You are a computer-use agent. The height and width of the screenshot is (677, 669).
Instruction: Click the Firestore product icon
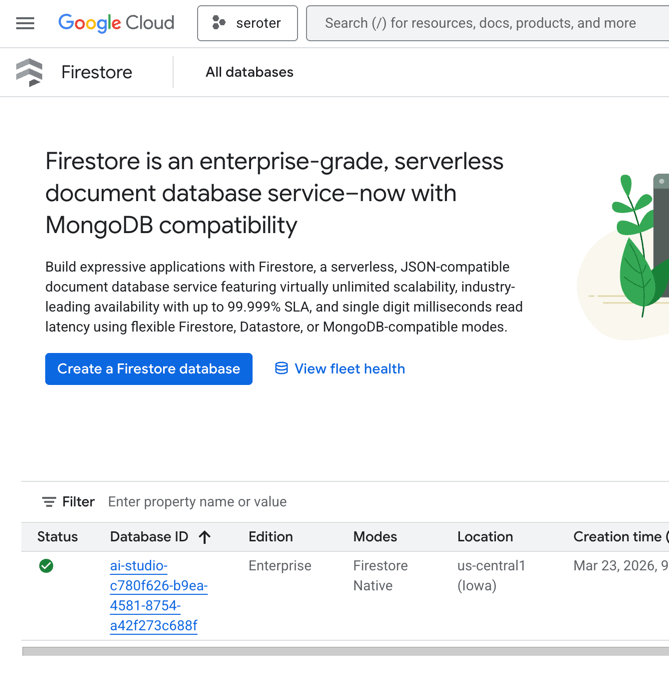(x=30, y=72)
